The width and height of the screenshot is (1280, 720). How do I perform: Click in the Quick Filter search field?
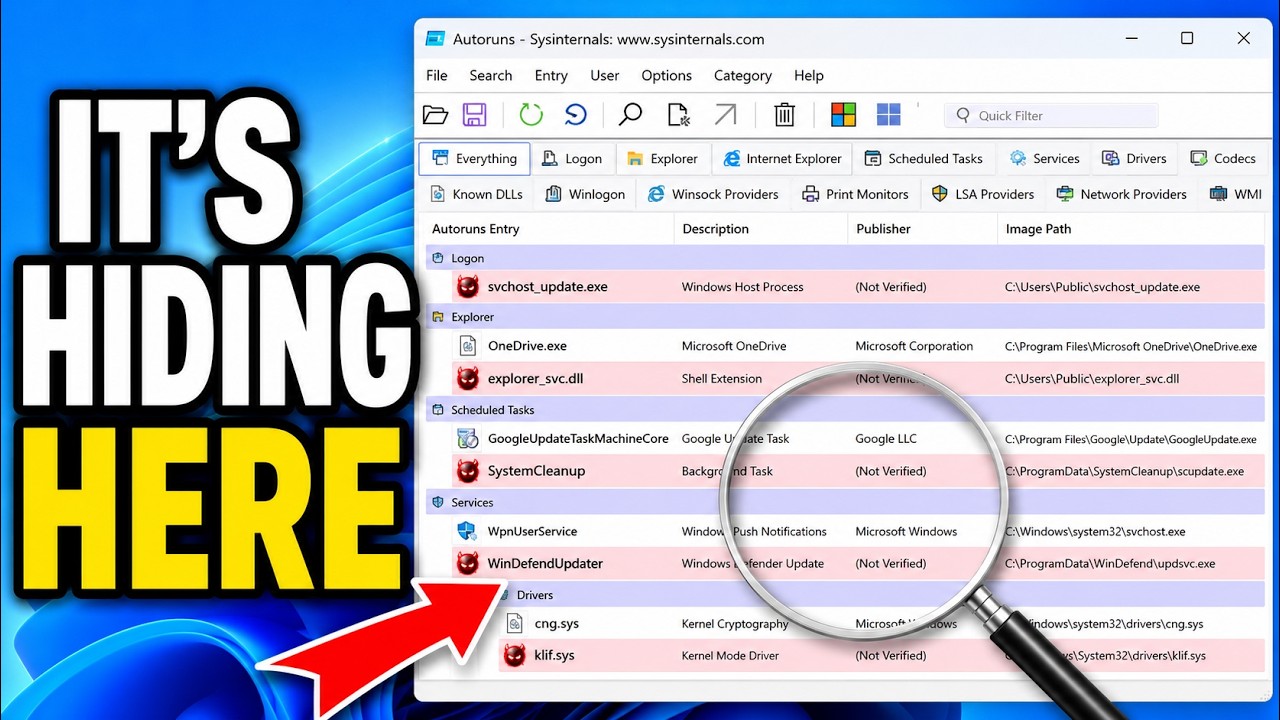pyautogui.click(x=1051, y=115)
